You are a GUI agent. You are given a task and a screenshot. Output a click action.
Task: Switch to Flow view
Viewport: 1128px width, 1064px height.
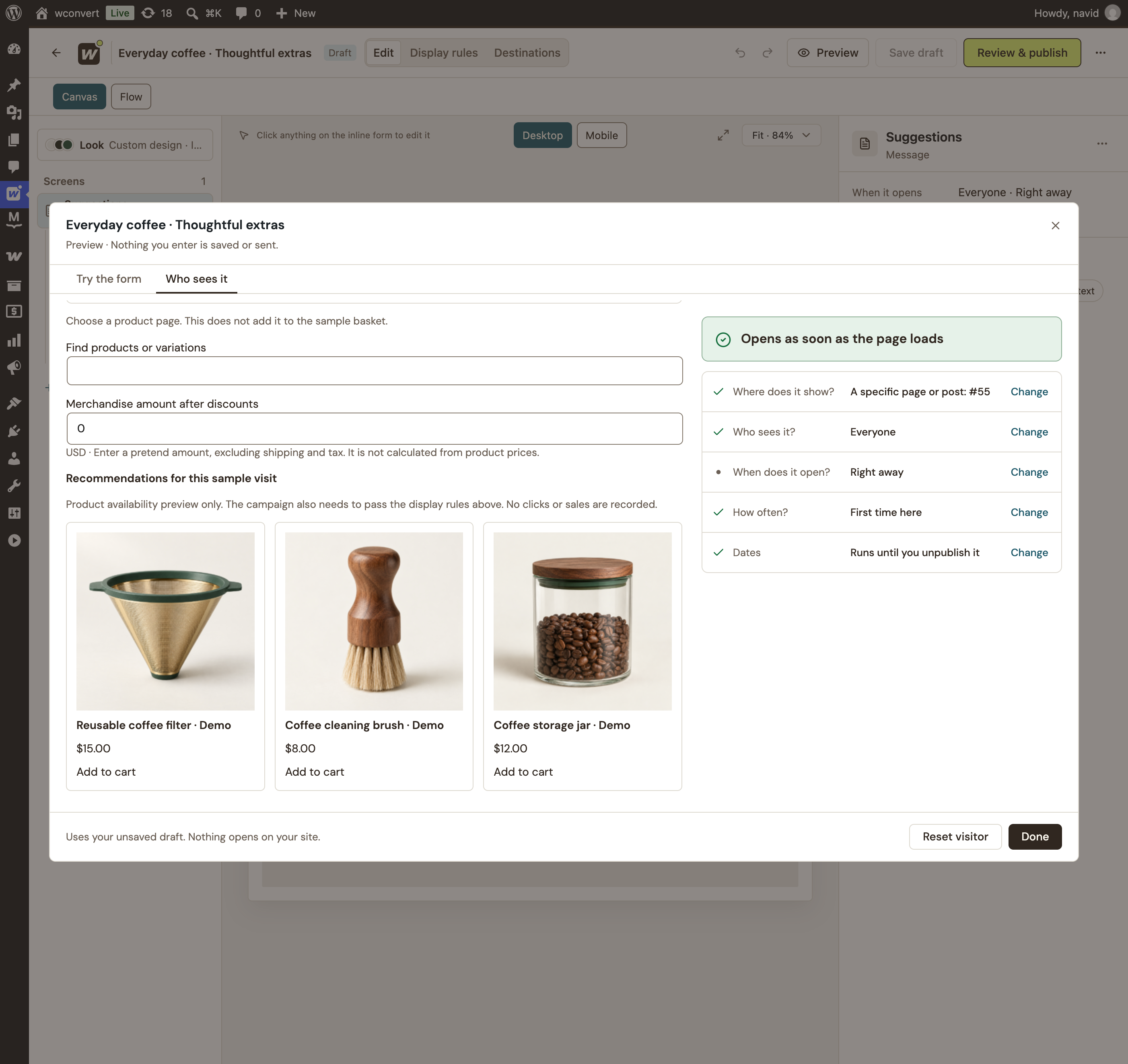[x=131, y=97]
